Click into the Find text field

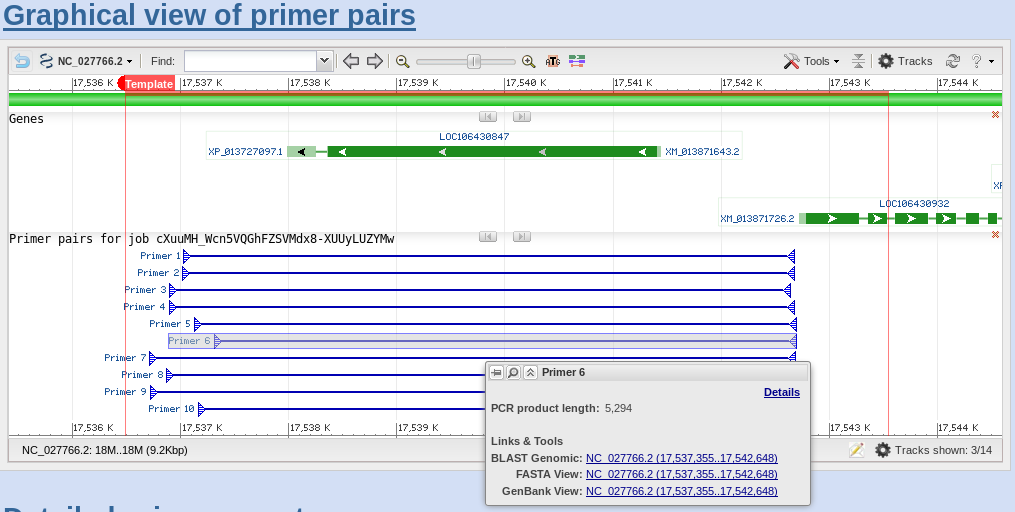click(250, 61)
